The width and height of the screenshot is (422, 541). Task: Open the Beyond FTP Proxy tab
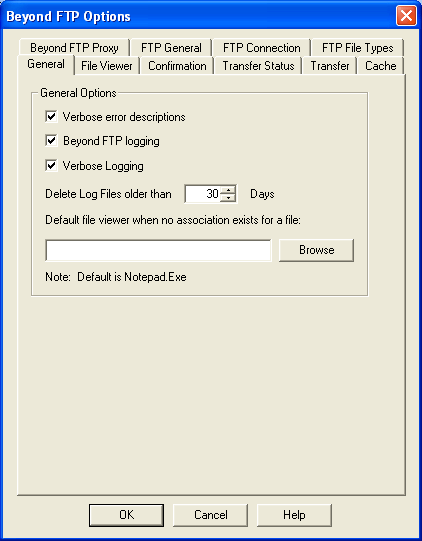(x=74, y=48)
